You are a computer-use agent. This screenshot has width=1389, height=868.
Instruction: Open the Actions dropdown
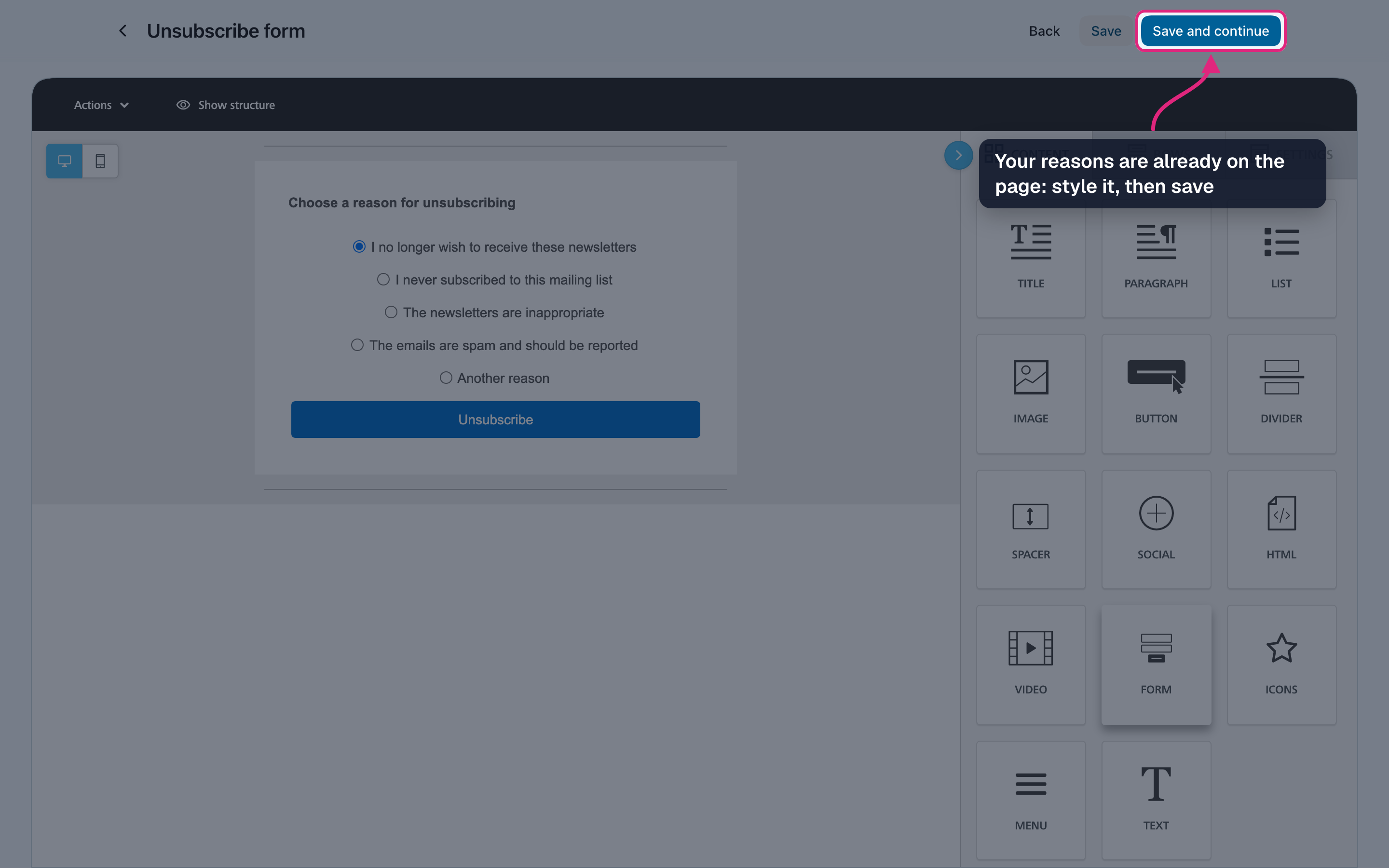(101, 105)
